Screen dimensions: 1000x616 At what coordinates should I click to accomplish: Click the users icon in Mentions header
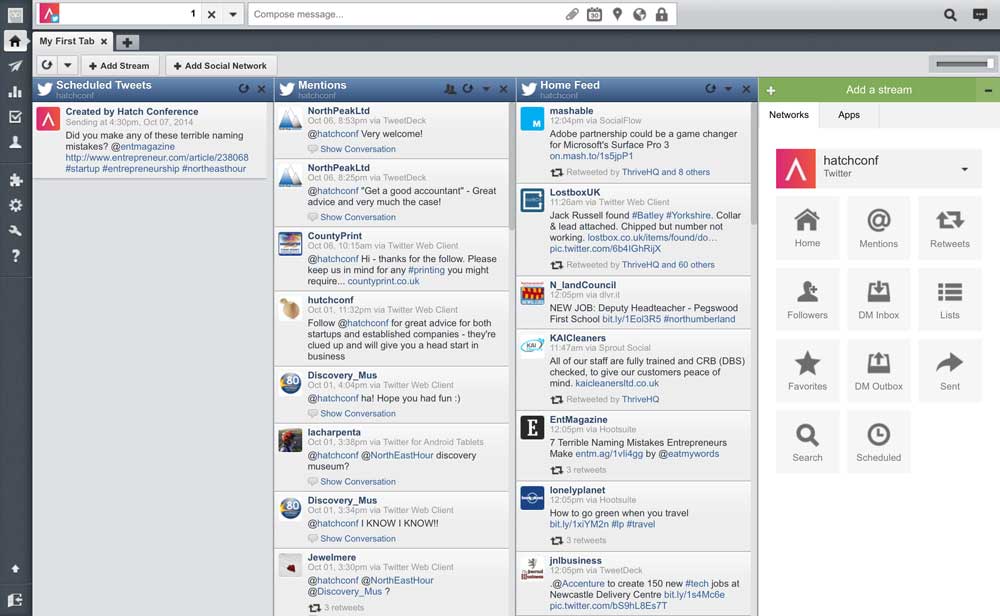pyautogui.click(x=450, y=89)
